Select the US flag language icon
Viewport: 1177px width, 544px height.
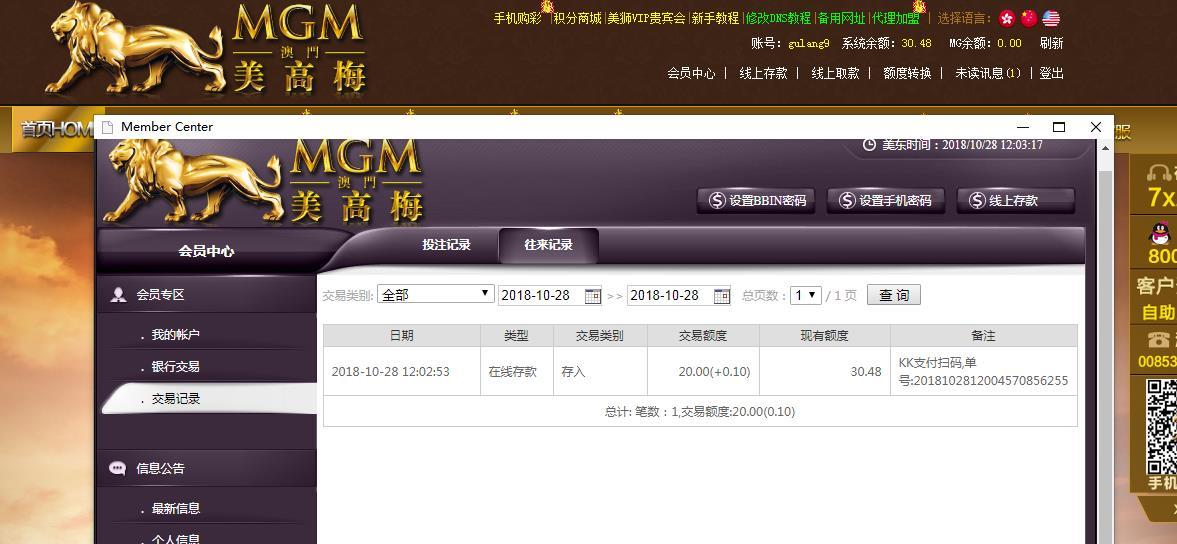[x=1051, y=18]
